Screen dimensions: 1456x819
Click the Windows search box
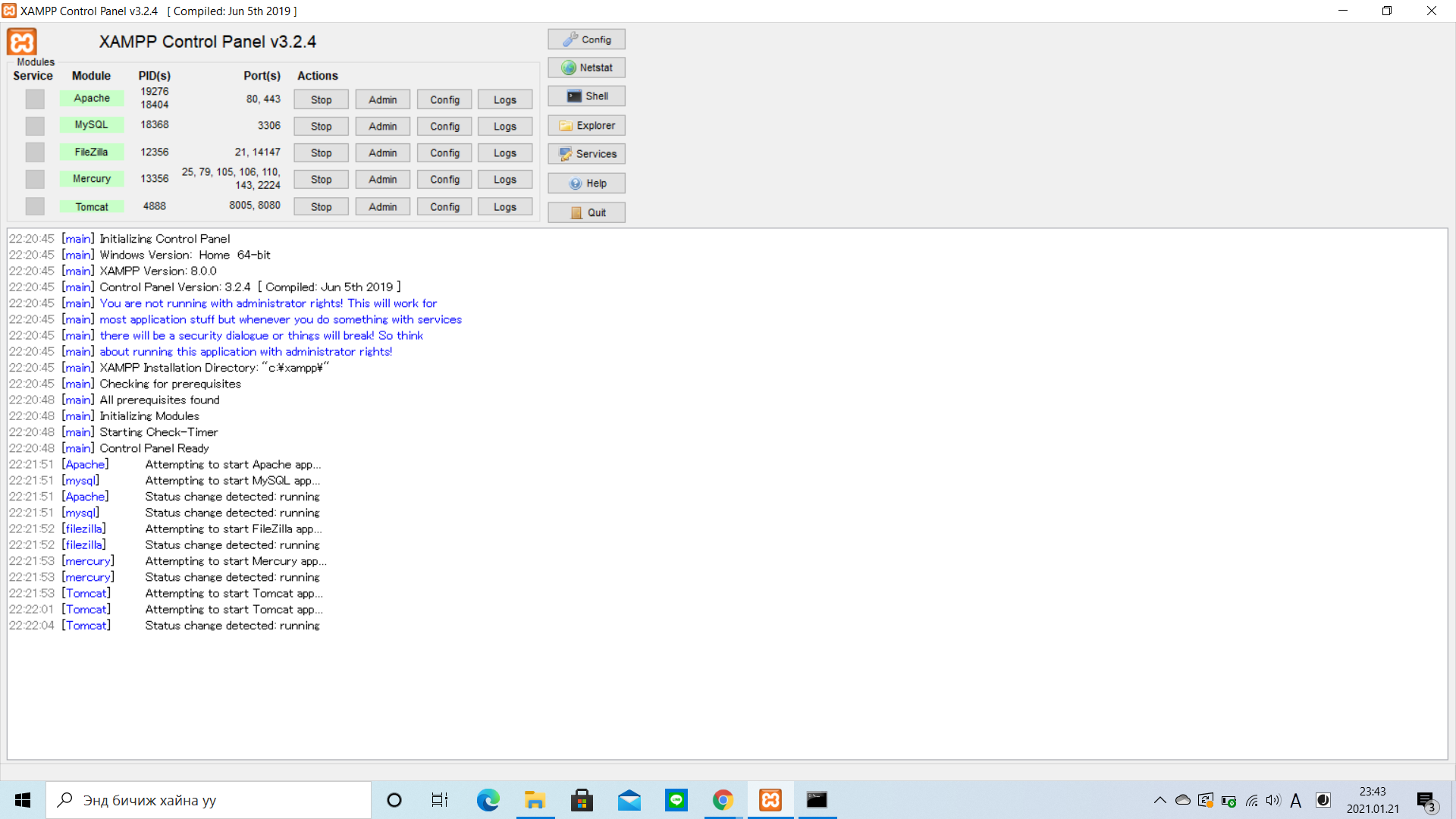pyautogui.click(x=209, y=800)
